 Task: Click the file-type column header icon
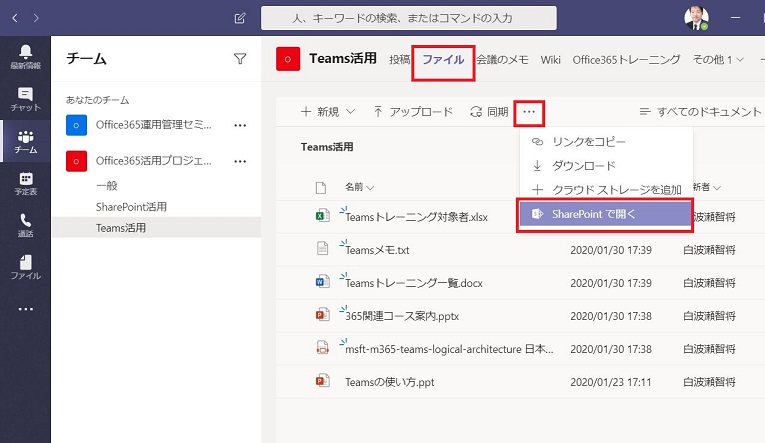[x=321, y=187]
